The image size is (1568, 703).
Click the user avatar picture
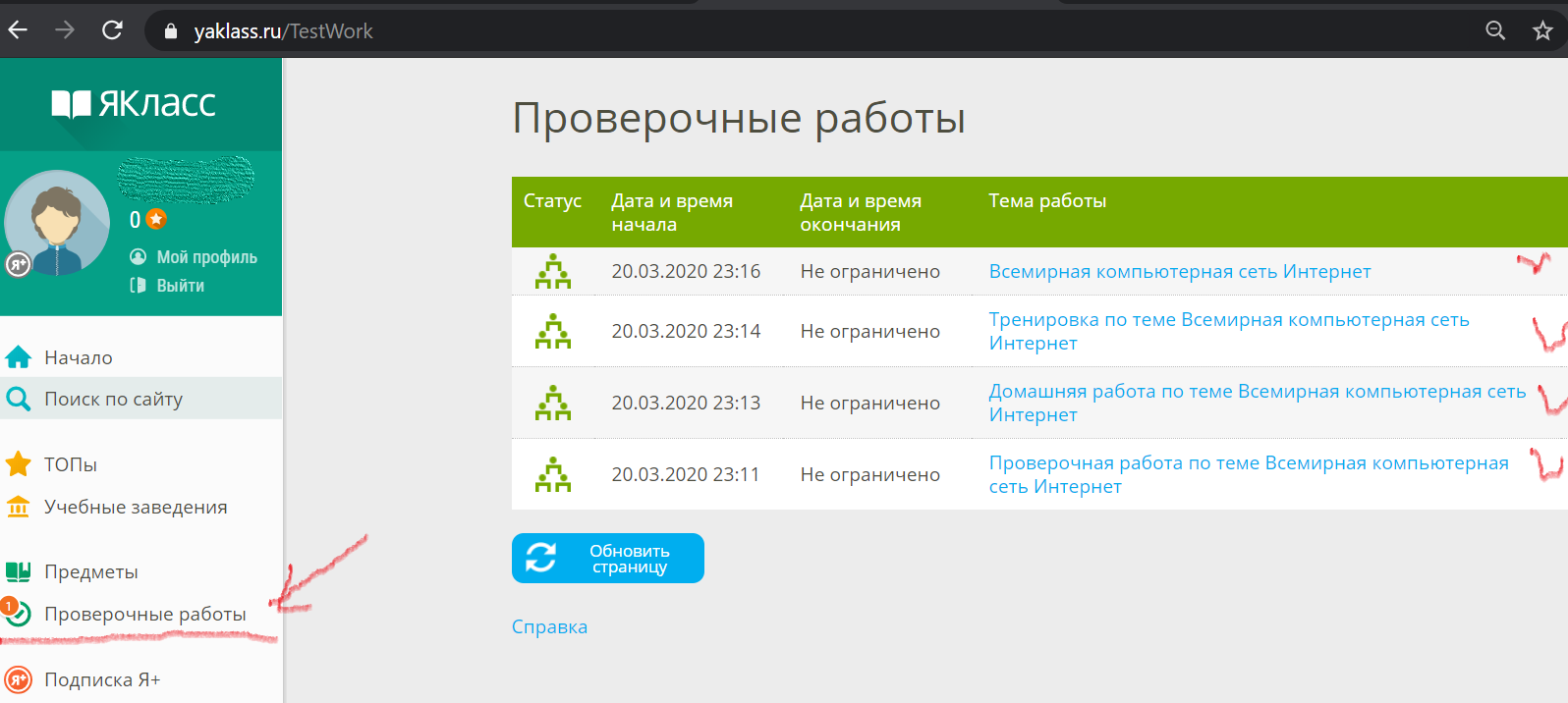pos(57,223)
